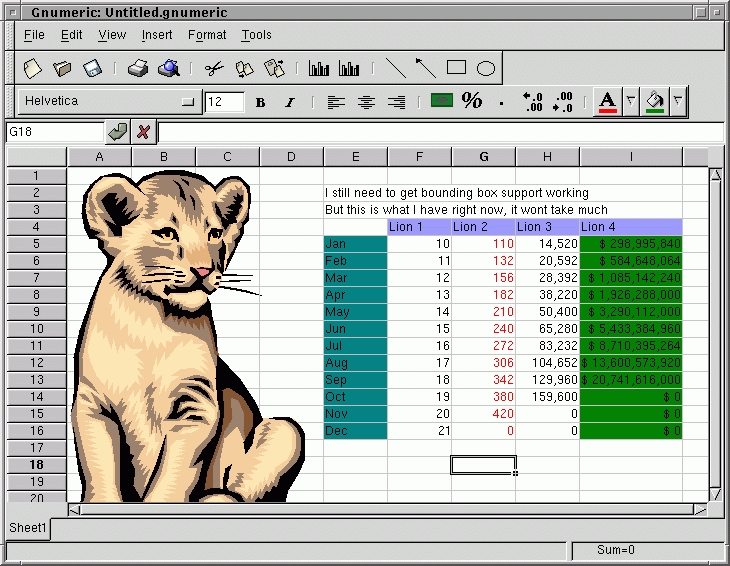The height and width of the screenshot is (566, 730).
Task: Click the red font color swatch
Action: click(x=607, y=101)
